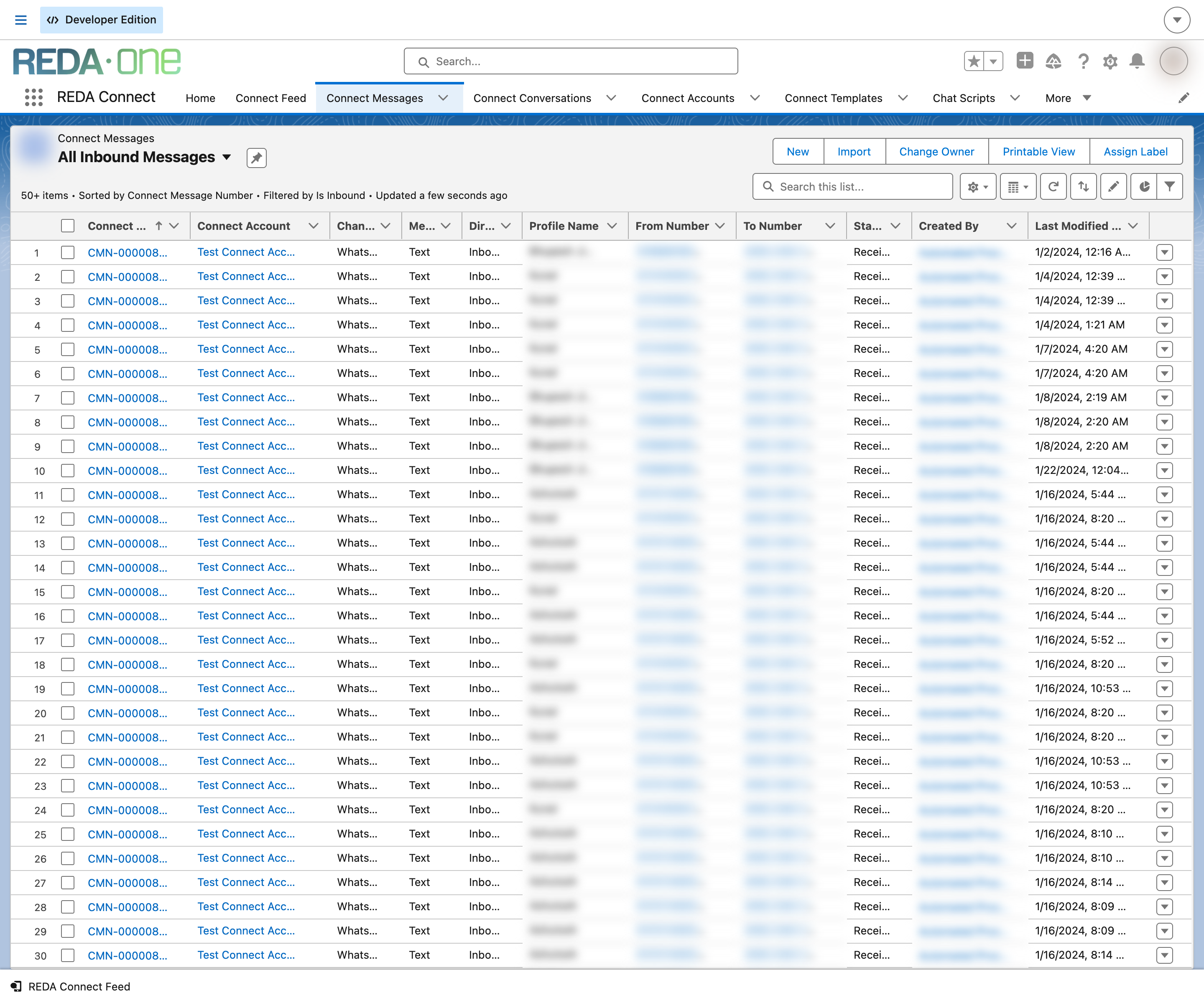Click the Import button
Viewport: 1204px width, 1003px height.
[854, 152]
